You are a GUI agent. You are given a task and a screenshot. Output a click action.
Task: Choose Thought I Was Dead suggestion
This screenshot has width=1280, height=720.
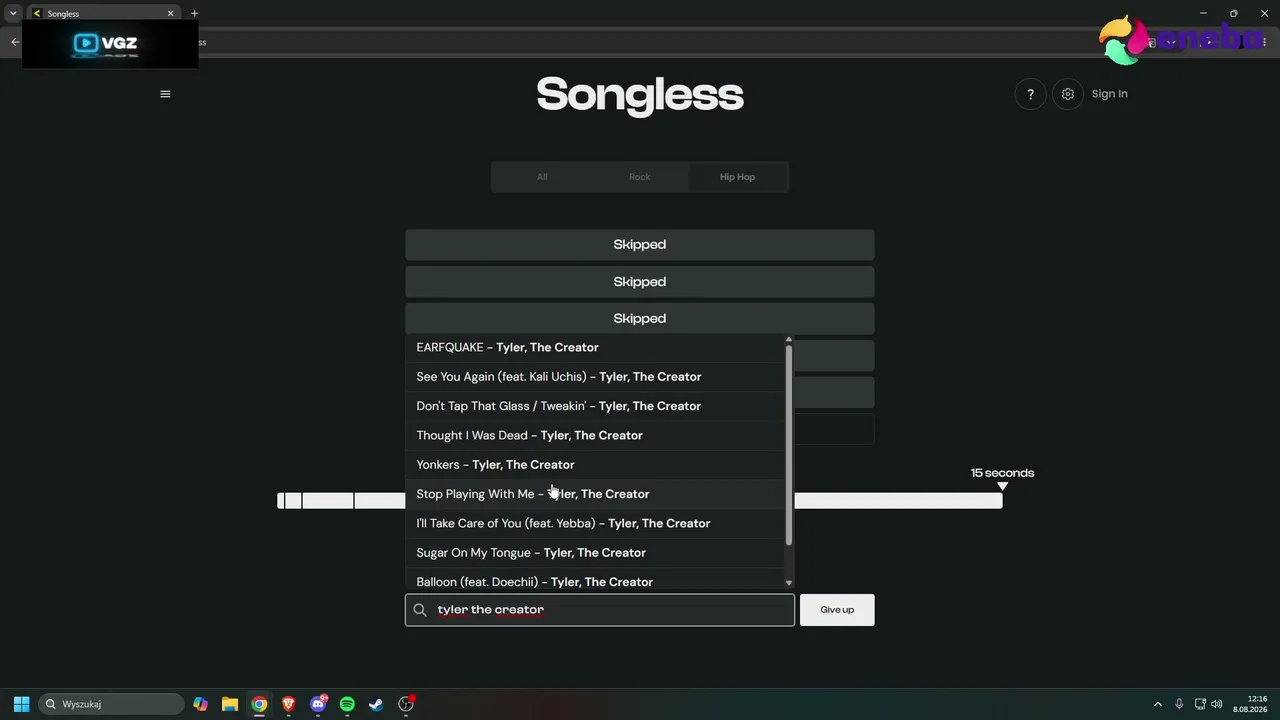(x=596, y=435)
